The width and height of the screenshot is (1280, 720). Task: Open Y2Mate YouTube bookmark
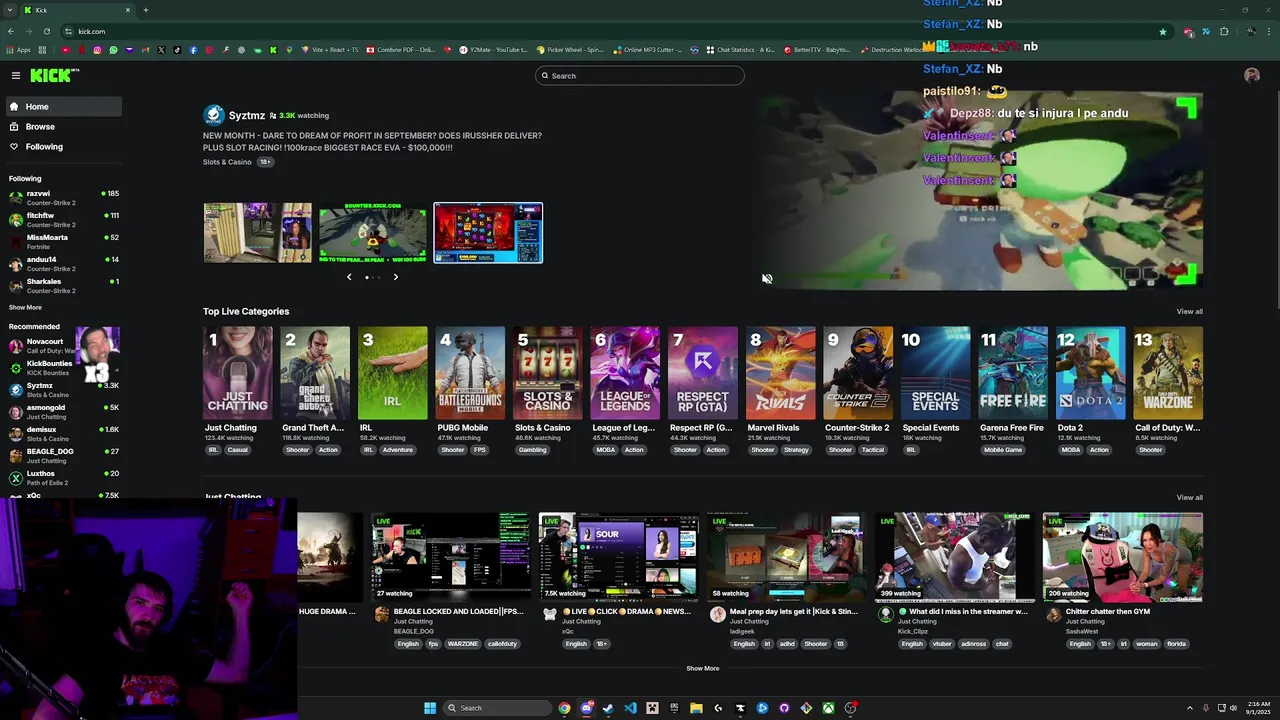pyautogui.click(x=493, y=50)
